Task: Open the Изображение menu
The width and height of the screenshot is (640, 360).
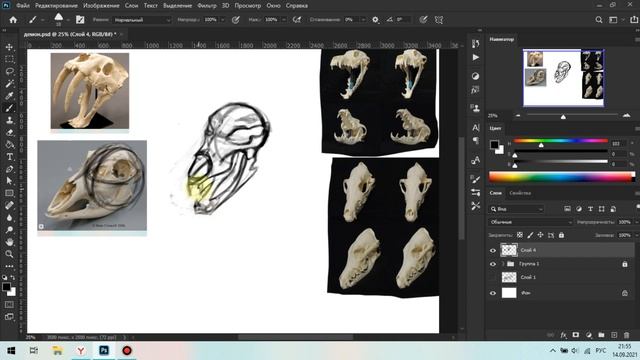Action: click(101, 6)
